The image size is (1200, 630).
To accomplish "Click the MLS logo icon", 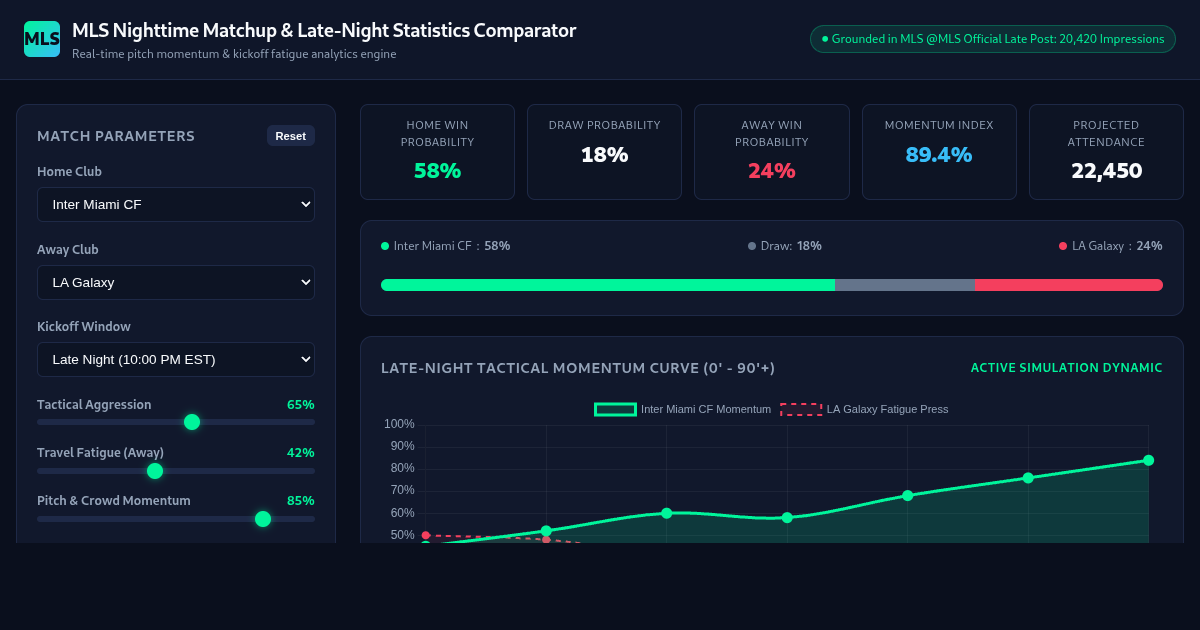I will pos(42,39).
